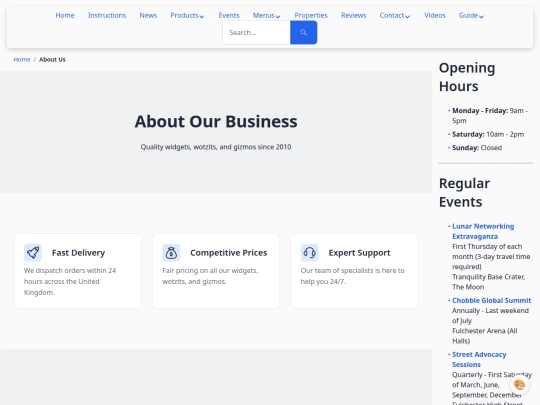The image size is (540, 405).
Task: Open Lunar Networking Extravaganza event link
Action: pyautogui.click(x=483, y=231)
